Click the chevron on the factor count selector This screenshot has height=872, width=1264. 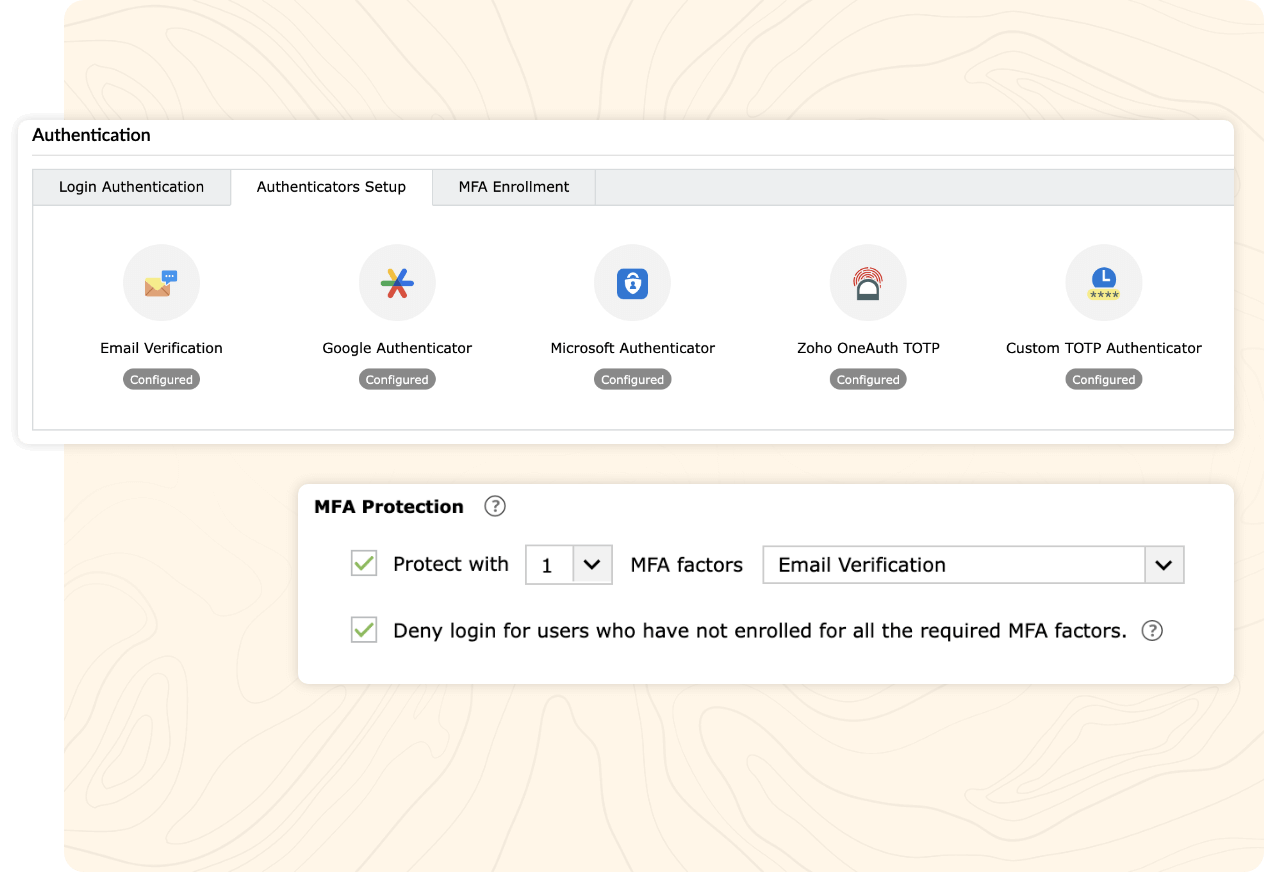click(x=593, y=564)
